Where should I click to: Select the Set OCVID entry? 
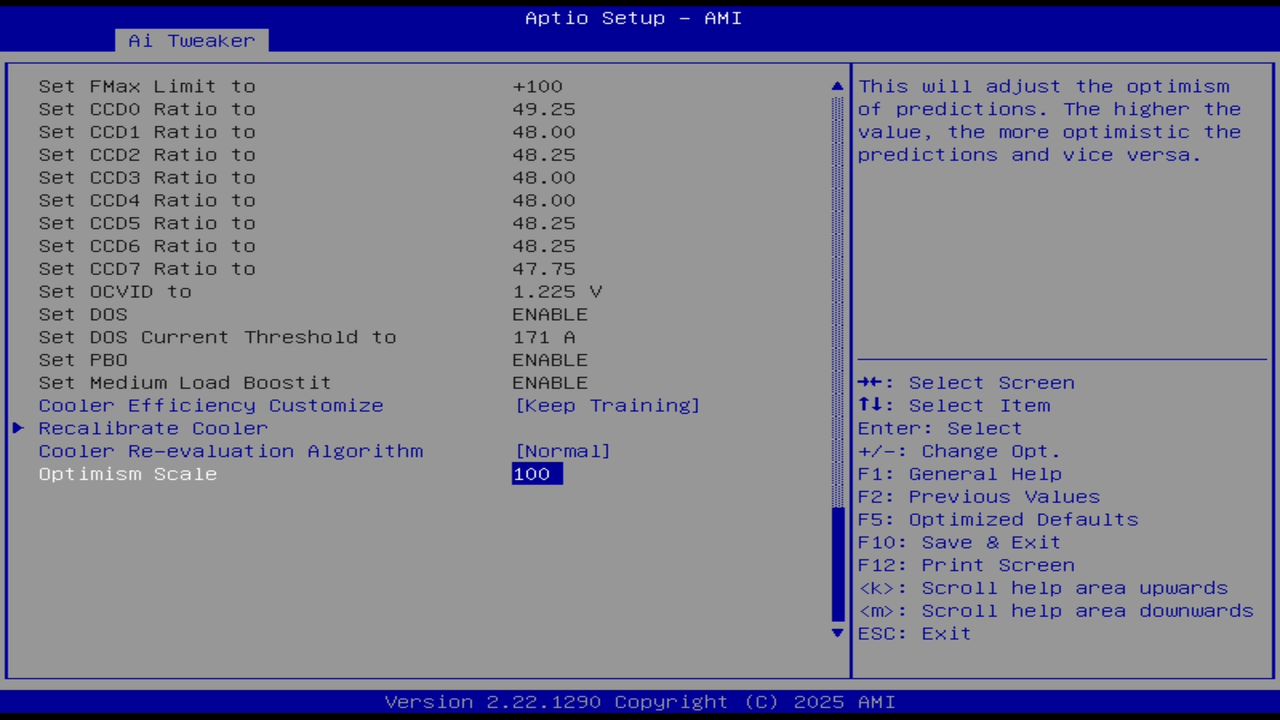[116, 291]
